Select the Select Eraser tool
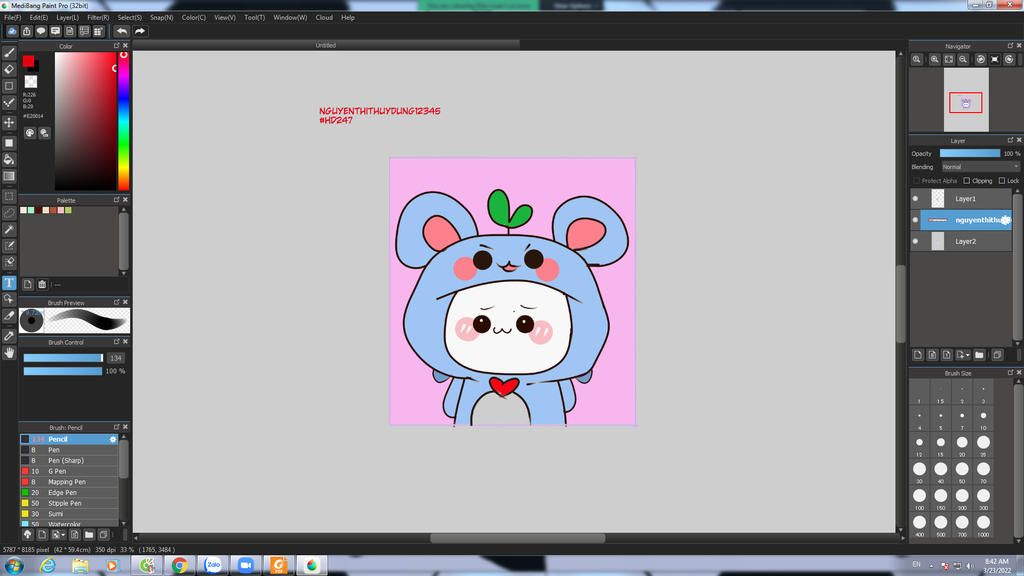Image resolution: width=1024 pixels, height=576 pixels. point(9,262)
